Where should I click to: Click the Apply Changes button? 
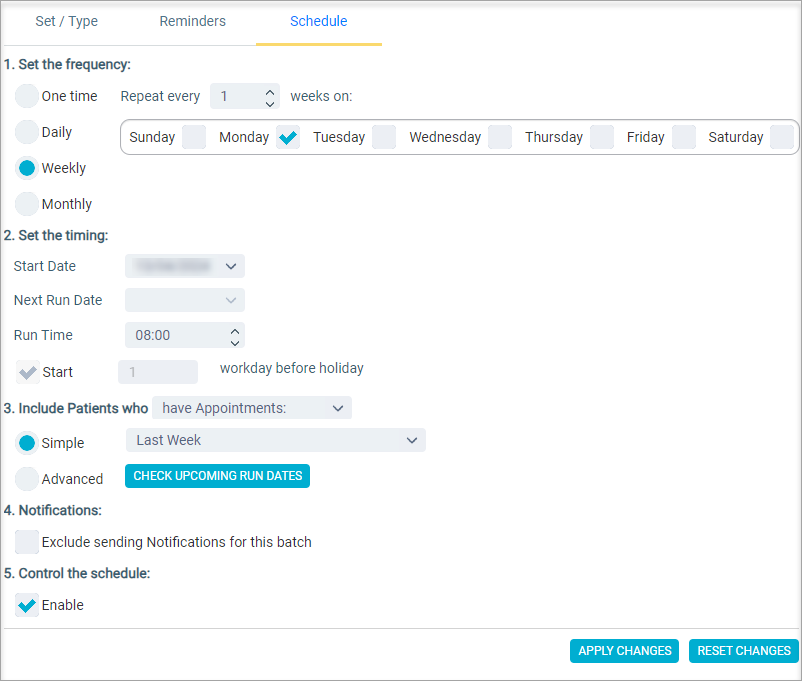[x=625, y=651]
